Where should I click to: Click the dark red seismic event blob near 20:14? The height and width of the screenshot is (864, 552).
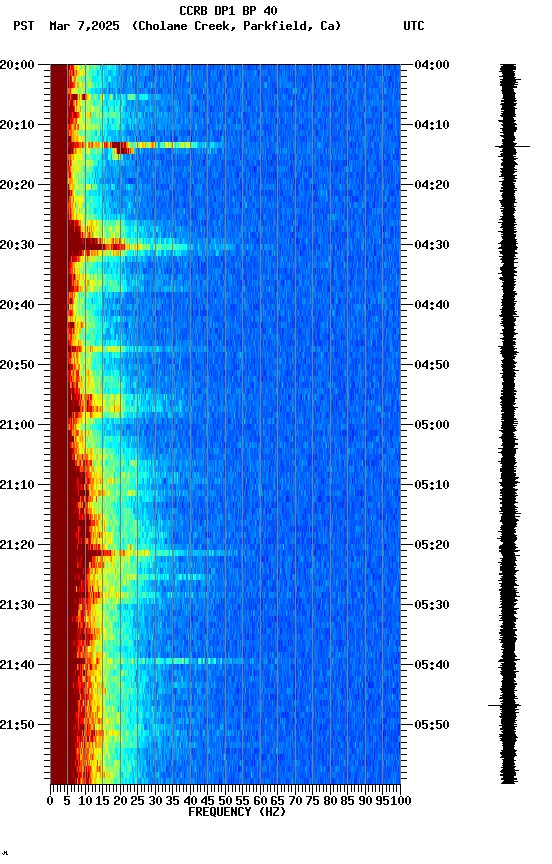click(122, 148)
